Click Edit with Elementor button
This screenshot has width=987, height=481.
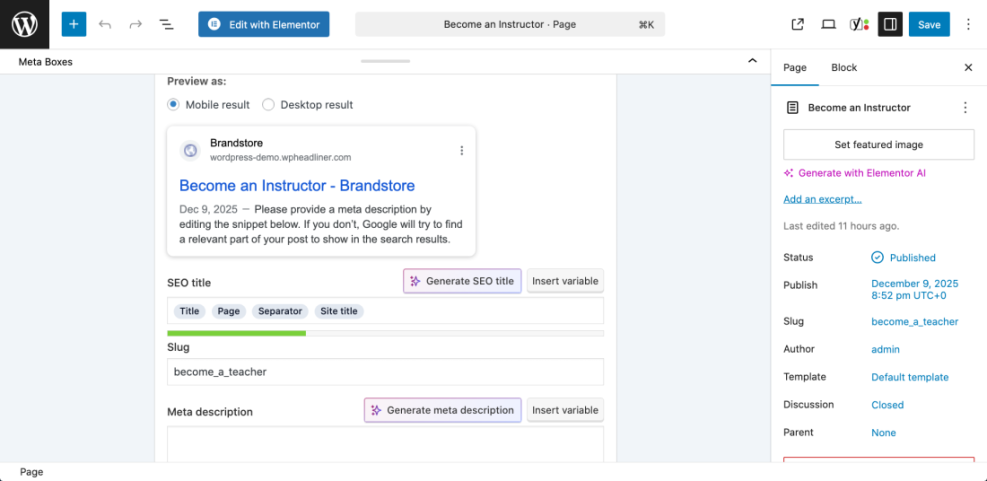click(264, 25)
